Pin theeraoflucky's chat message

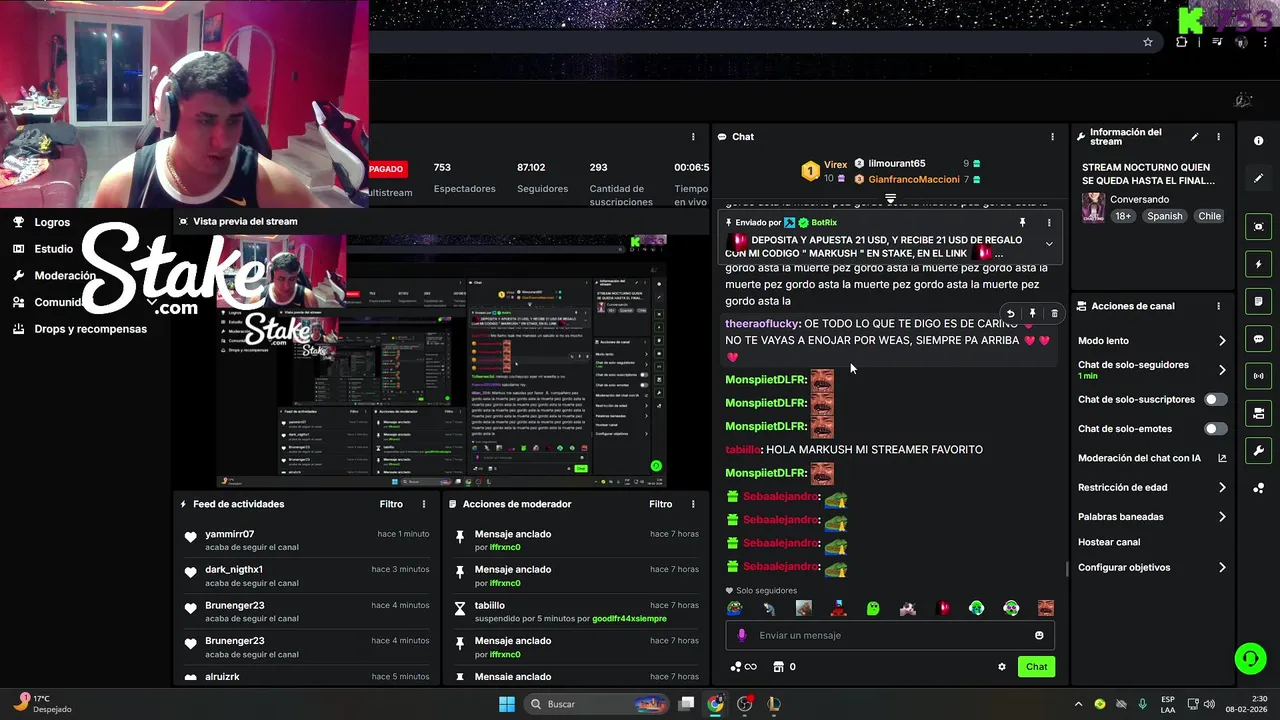1032,314
